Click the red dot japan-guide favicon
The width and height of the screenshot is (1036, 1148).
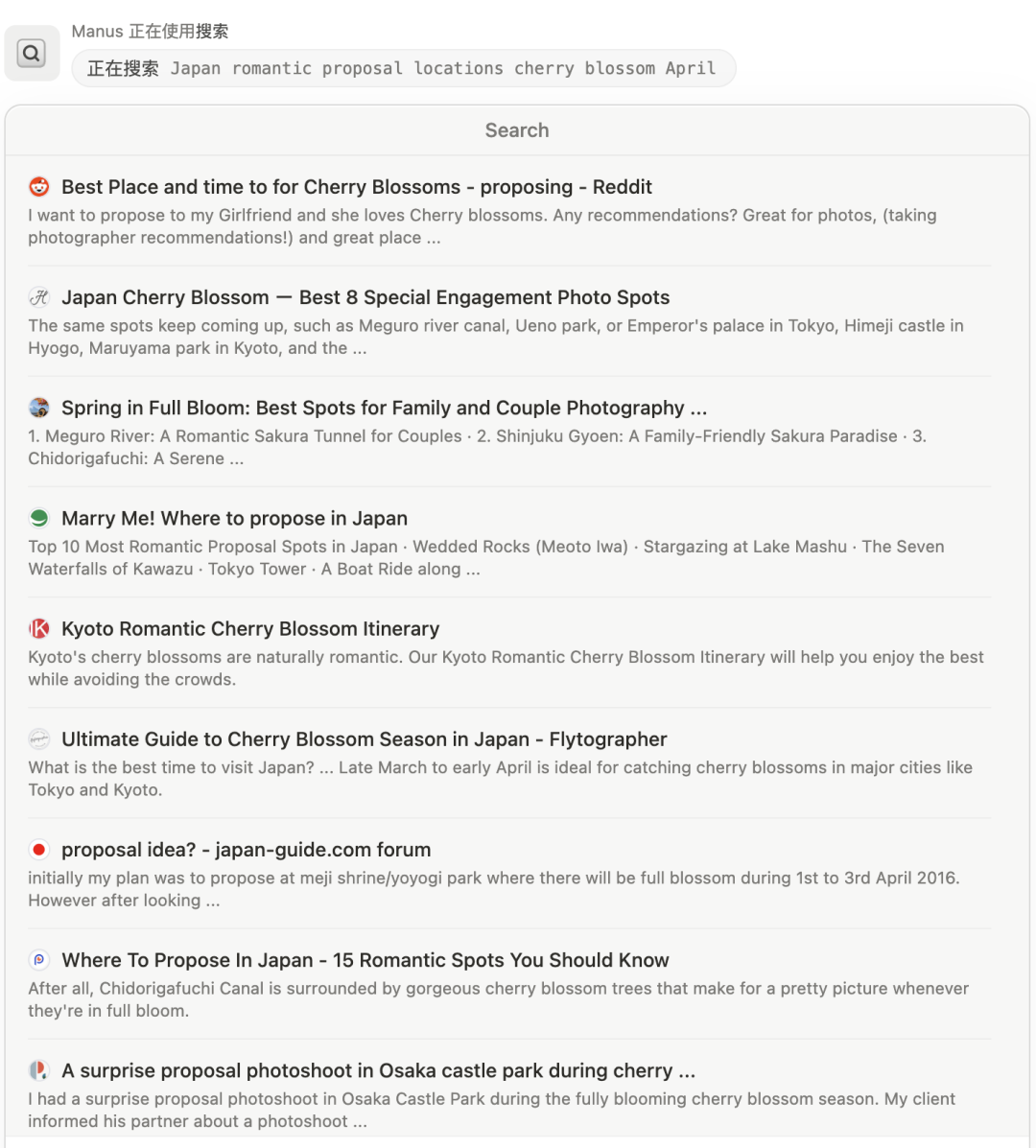tap(38, 849)
